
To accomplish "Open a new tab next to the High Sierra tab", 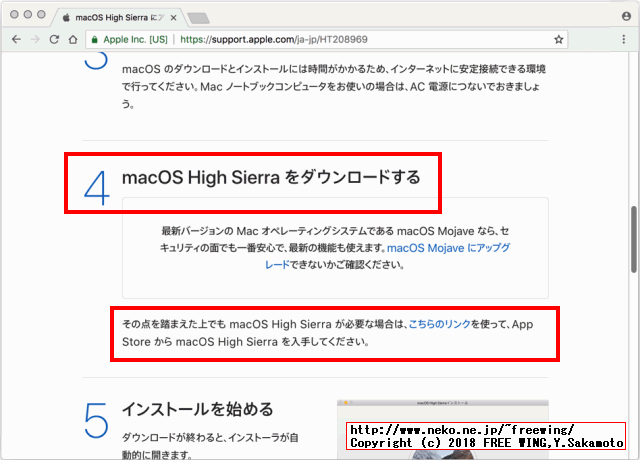I will [x=198, y=18].
